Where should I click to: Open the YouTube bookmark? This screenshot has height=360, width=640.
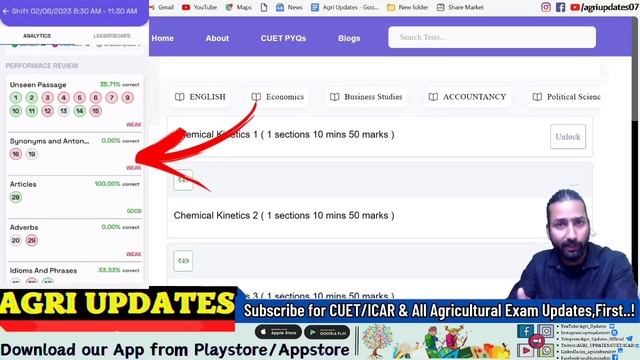coord(200,7)
